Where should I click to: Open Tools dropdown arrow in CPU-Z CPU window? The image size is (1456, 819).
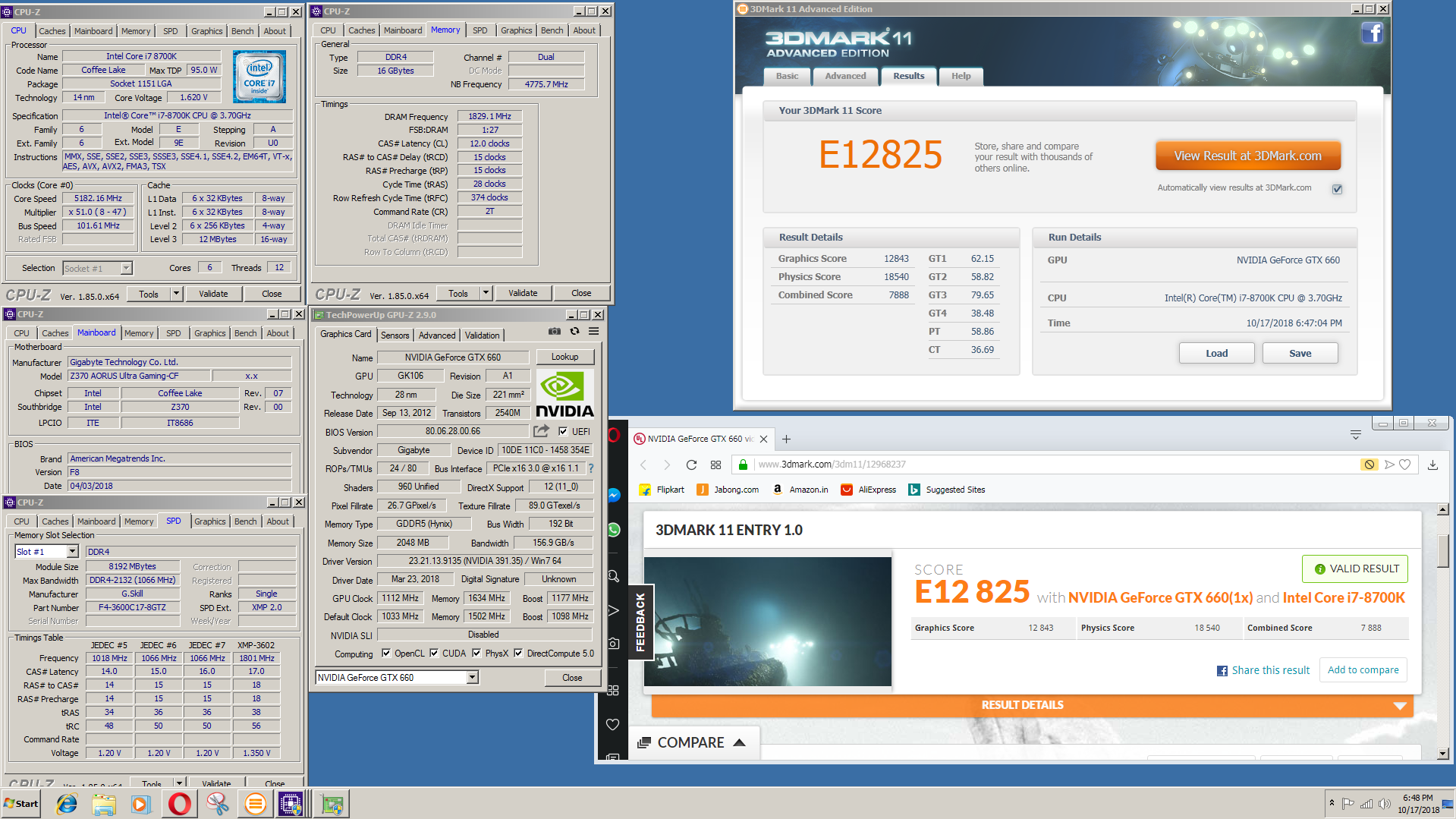(x=176, y=294)
